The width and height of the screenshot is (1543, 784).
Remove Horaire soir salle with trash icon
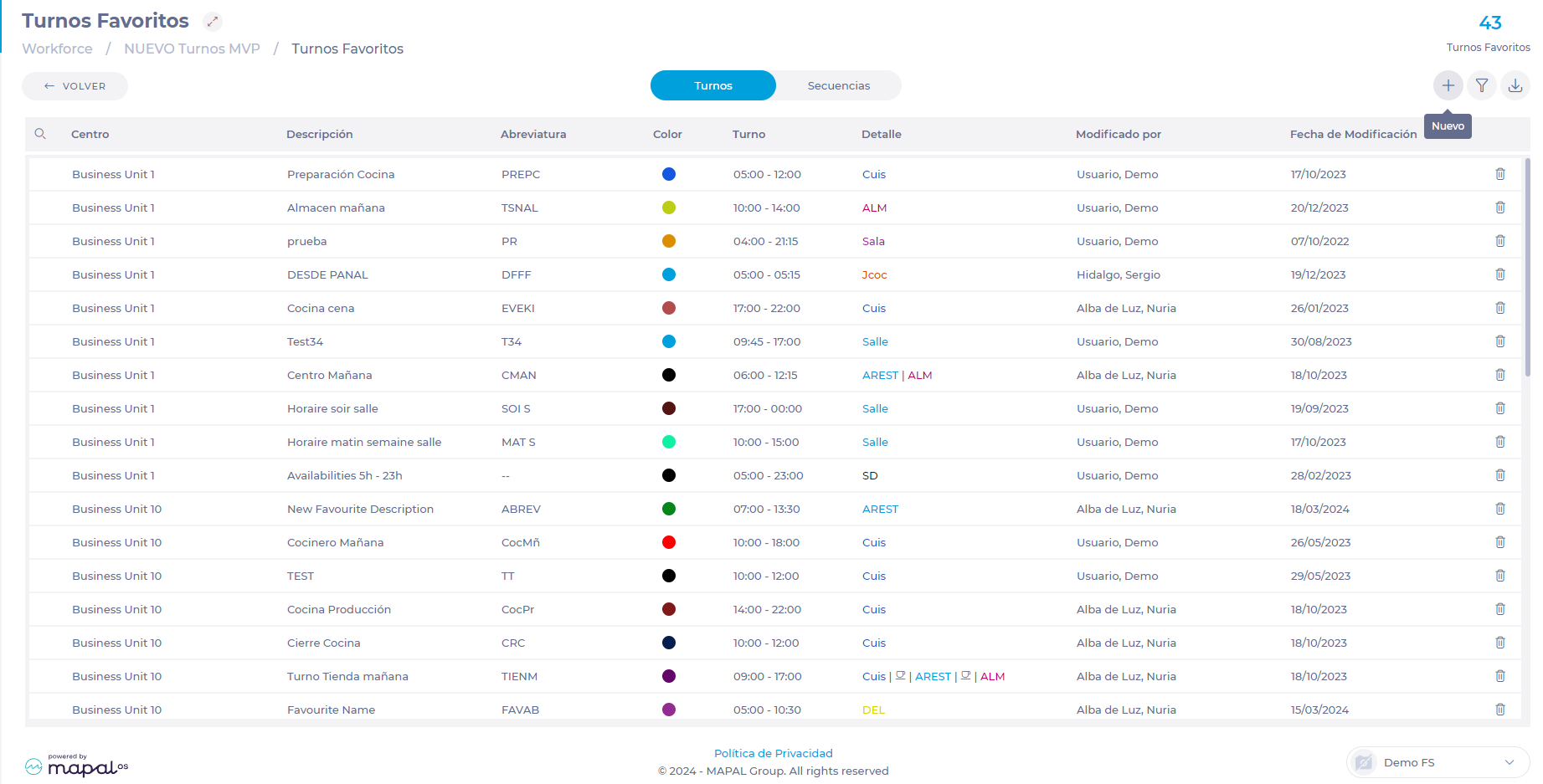[x=1500, y=408]
